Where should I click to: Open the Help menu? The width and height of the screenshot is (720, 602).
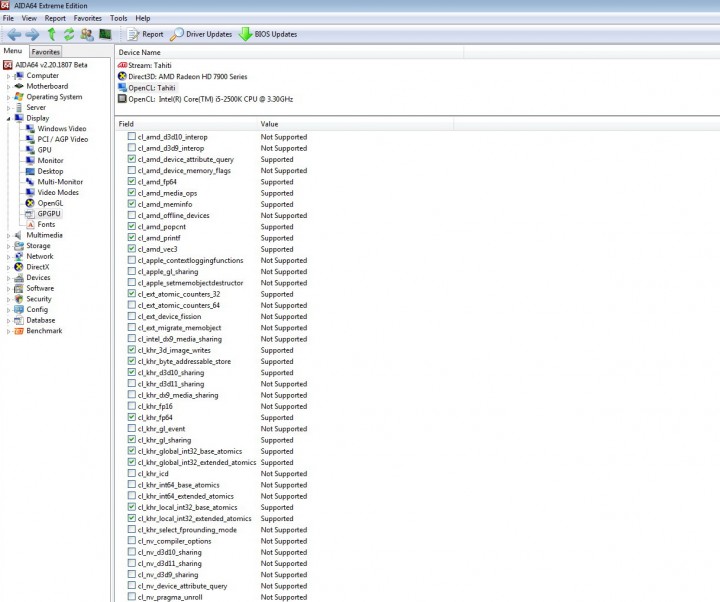point(142,18)
